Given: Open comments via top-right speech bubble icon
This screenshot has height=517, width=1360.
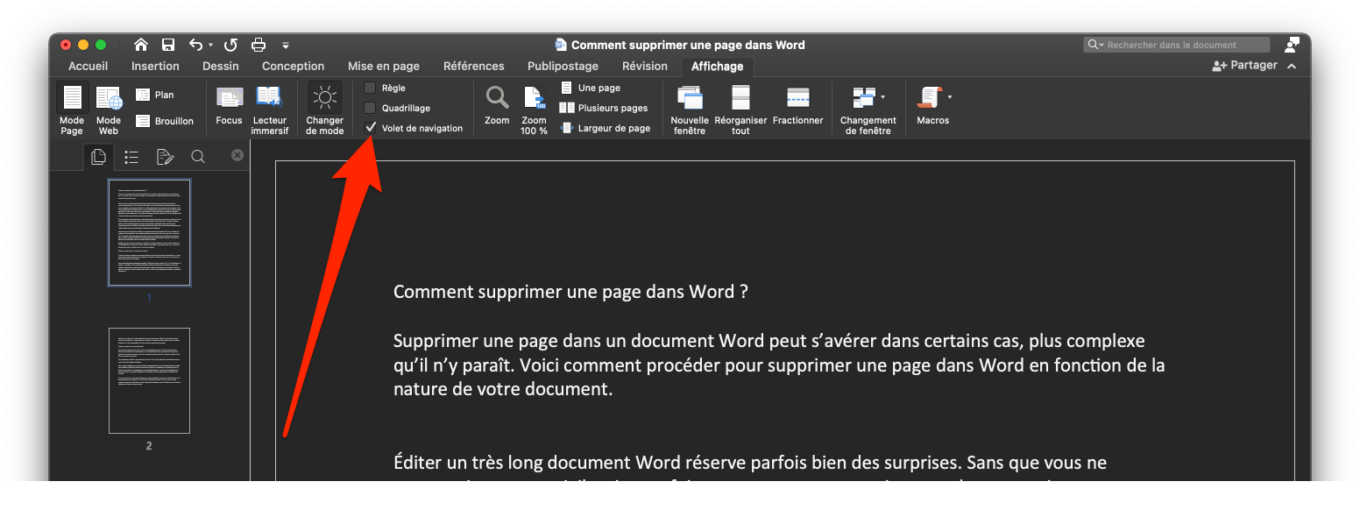Looking at the screenshot, I should [1293, 45].
